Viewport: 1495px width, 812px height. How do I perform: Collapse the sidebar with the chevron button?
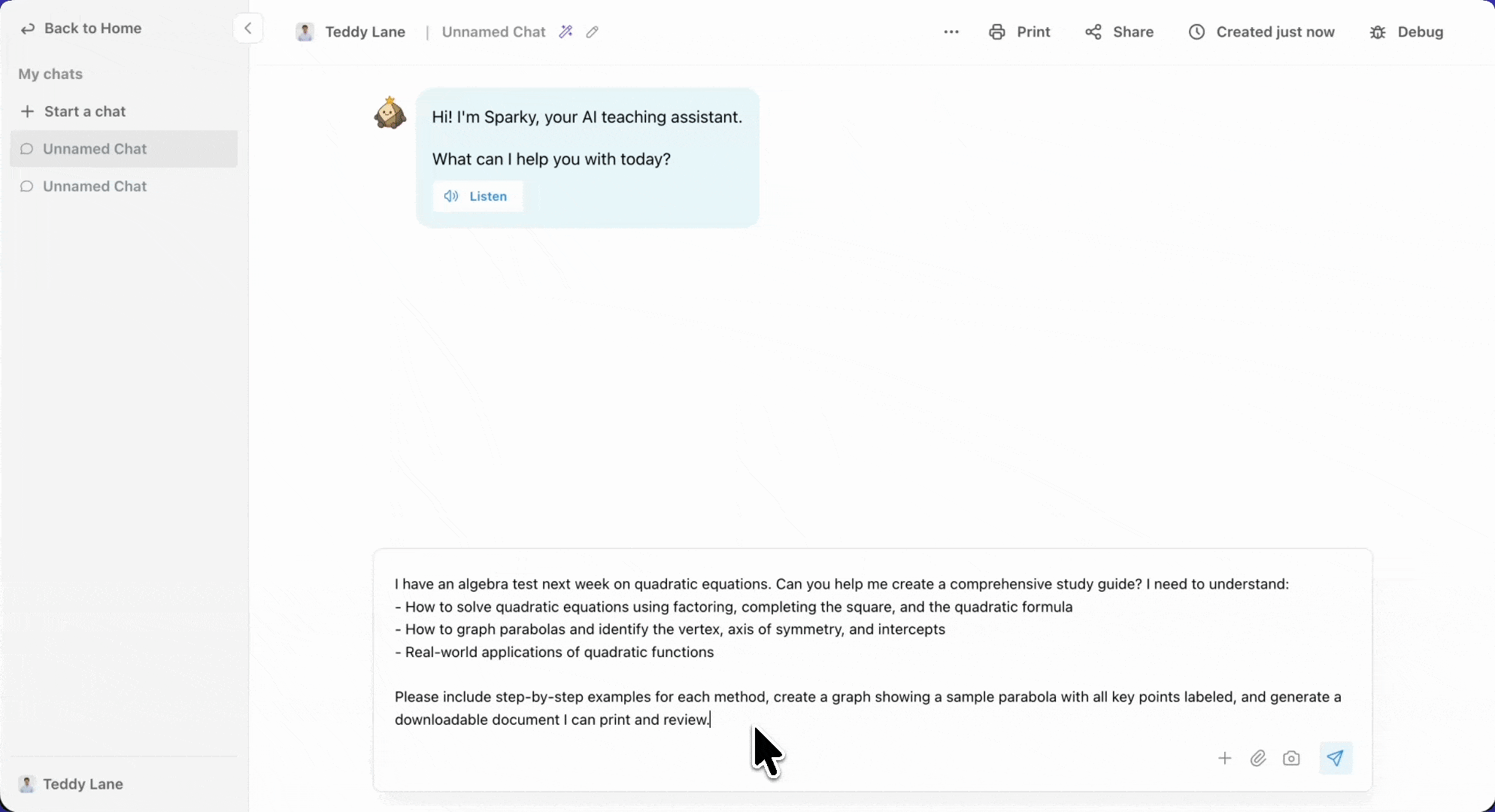(x=247, y=29)
